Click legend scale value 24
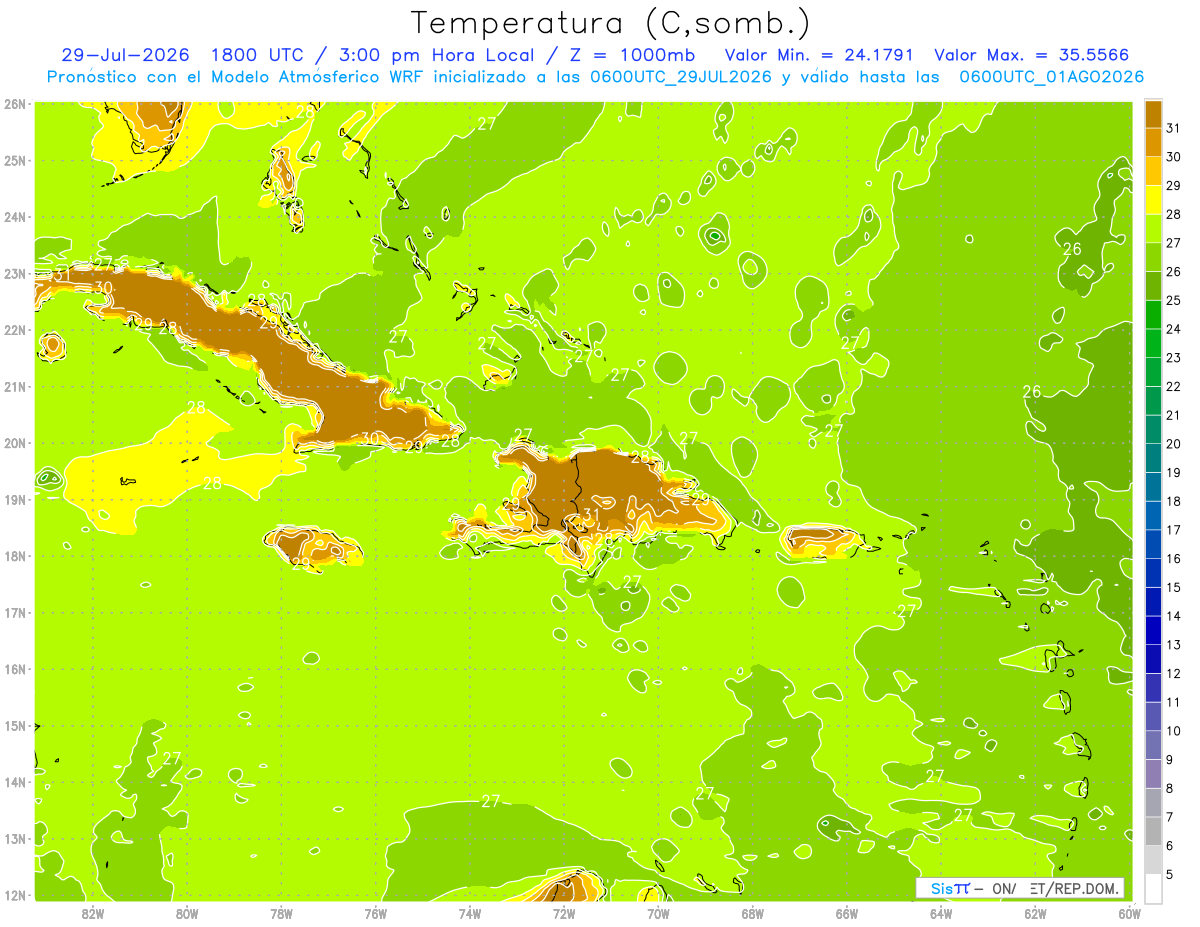 (1174, 329)
